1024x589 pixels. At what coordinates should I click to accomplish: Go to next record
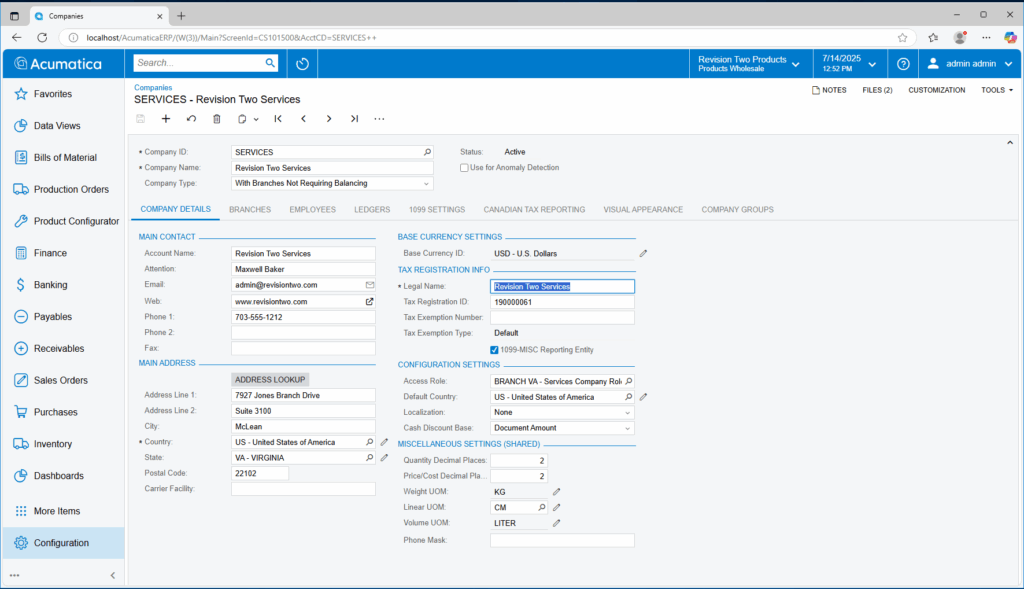(x=329, y=119)
